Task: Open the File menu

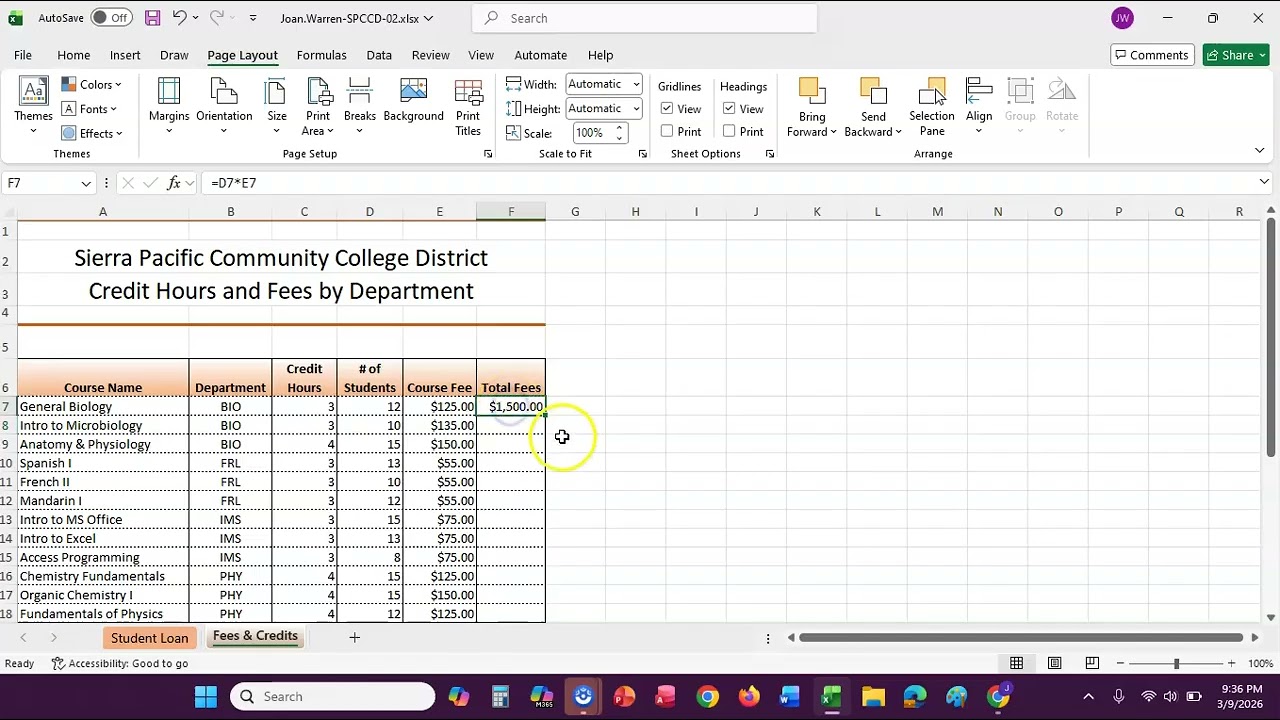Action: [22, 55]
